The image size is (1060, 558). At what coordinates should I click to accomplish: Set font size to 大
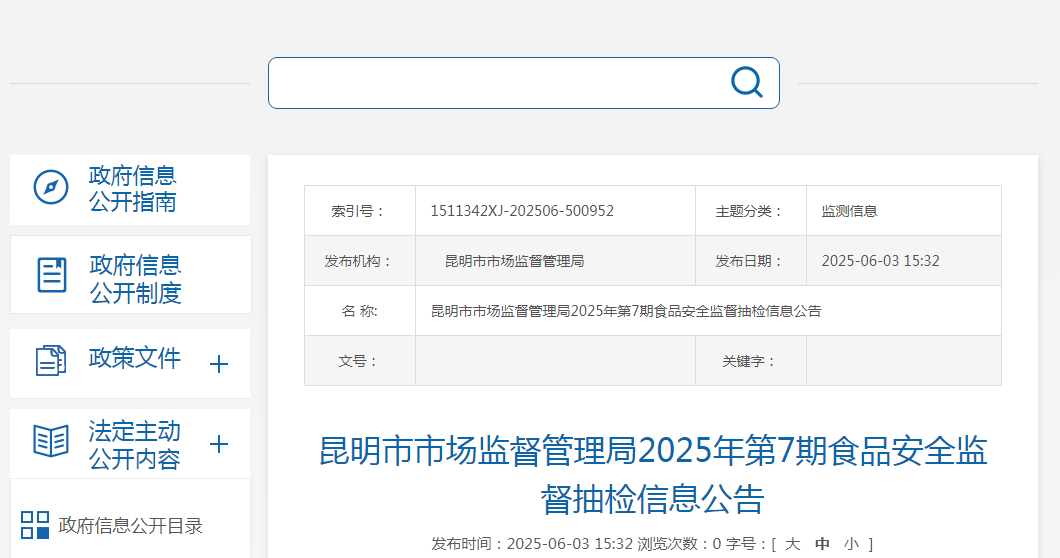coord(792,544)
